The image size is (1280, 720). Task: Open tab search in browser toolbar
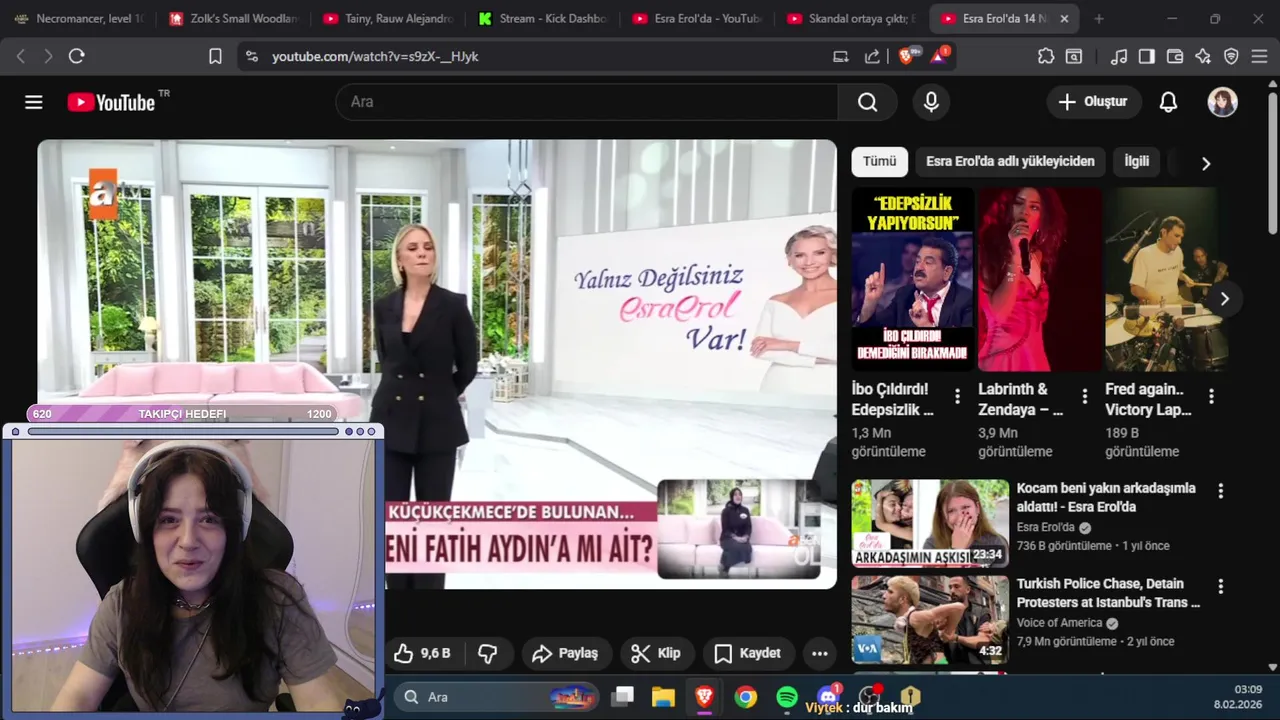(x=1074, y=56)
